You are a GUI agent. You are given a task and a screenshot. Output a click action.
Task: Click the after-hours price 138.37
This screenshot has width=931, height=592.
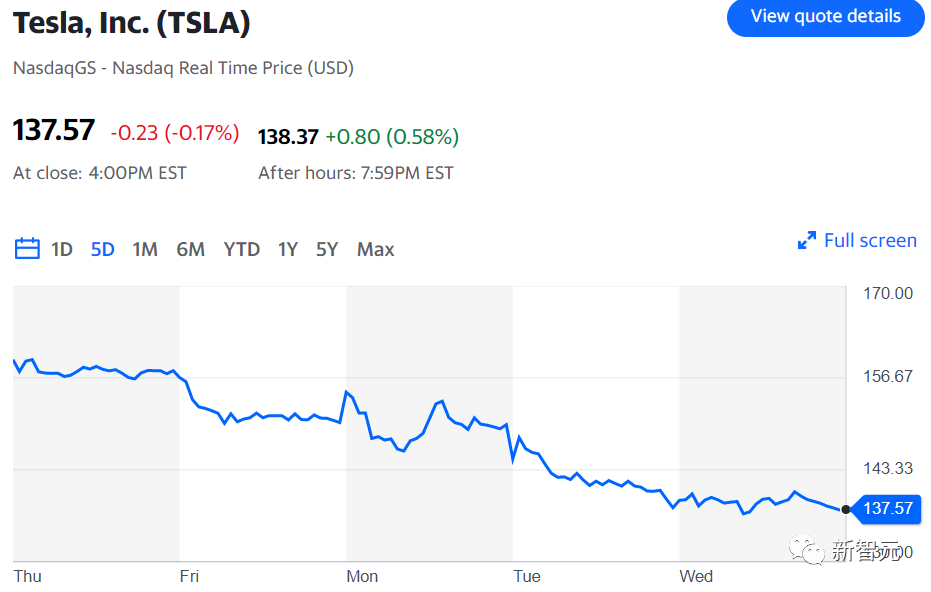pos(288,137)
